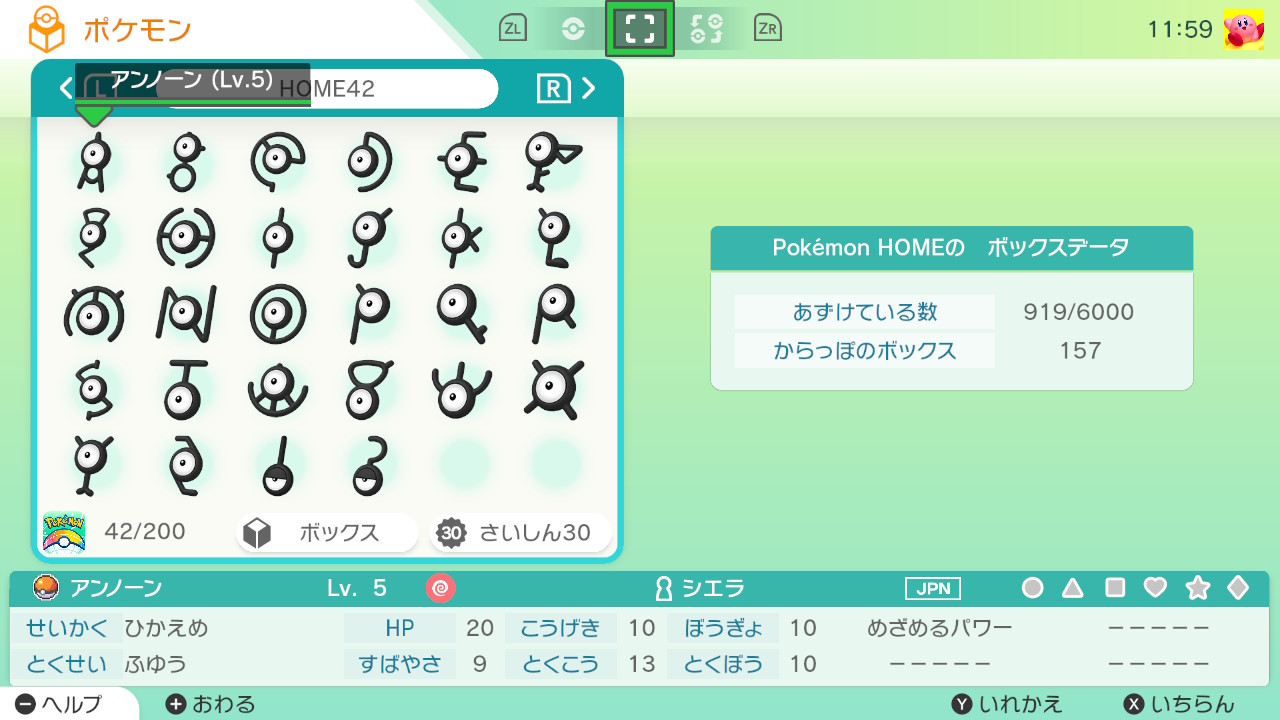
Task: Click the orange ポケモン box logo icon
Action: point(45,30)
